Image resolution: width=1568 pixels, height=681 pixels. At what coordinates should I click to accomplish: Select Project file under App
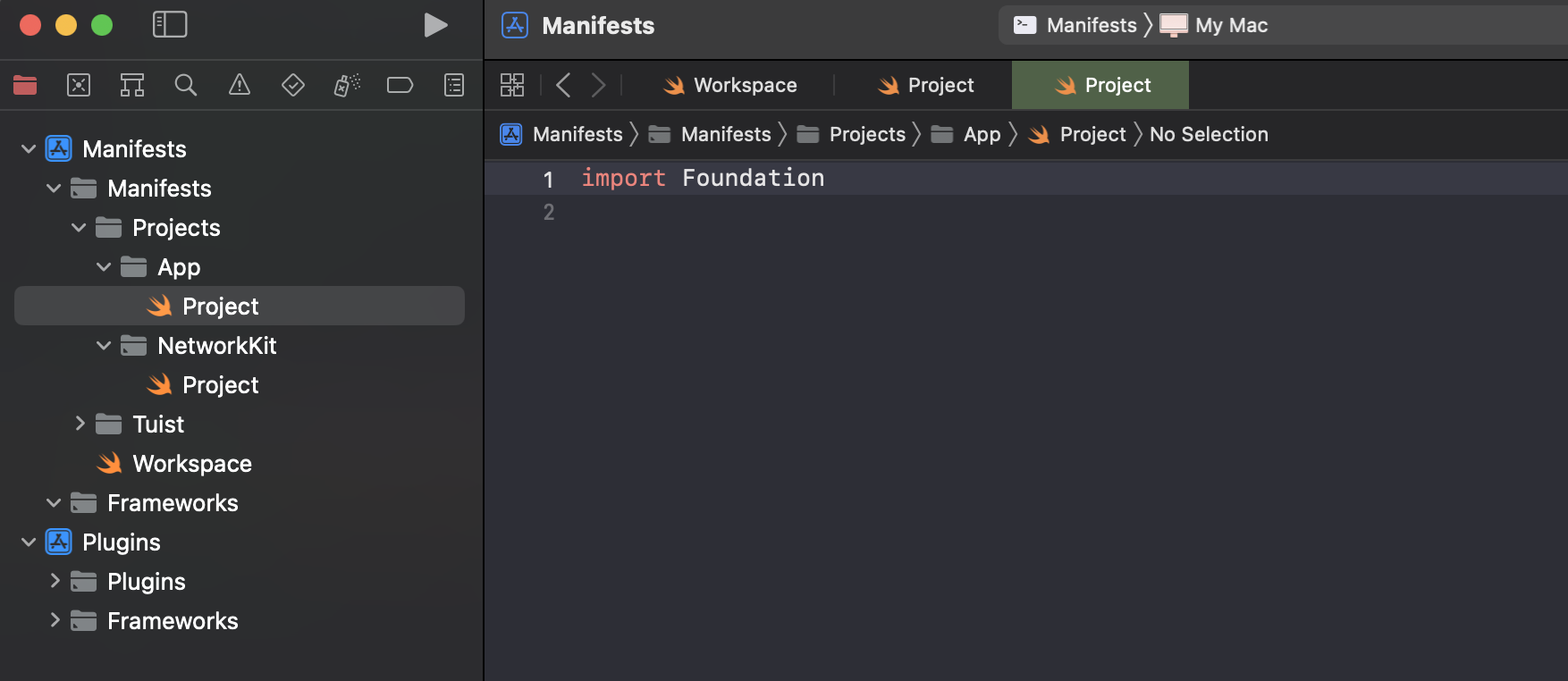tap(240, 306)
